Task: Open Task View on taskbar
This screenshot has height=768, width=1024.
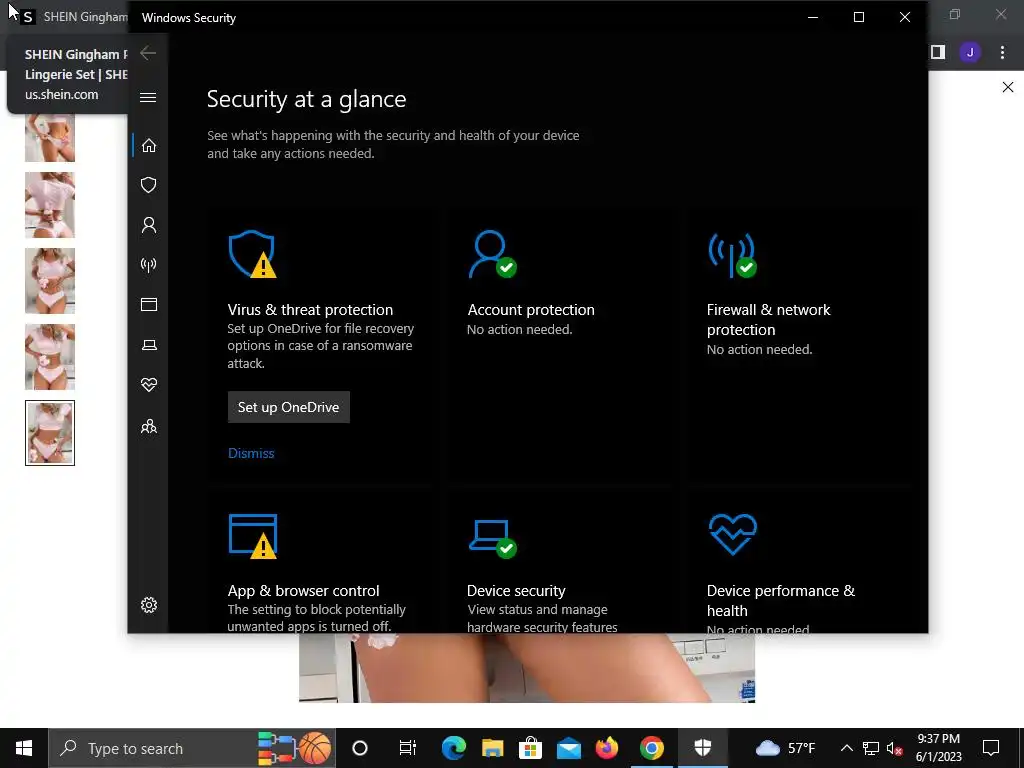Action: (408, 748)
